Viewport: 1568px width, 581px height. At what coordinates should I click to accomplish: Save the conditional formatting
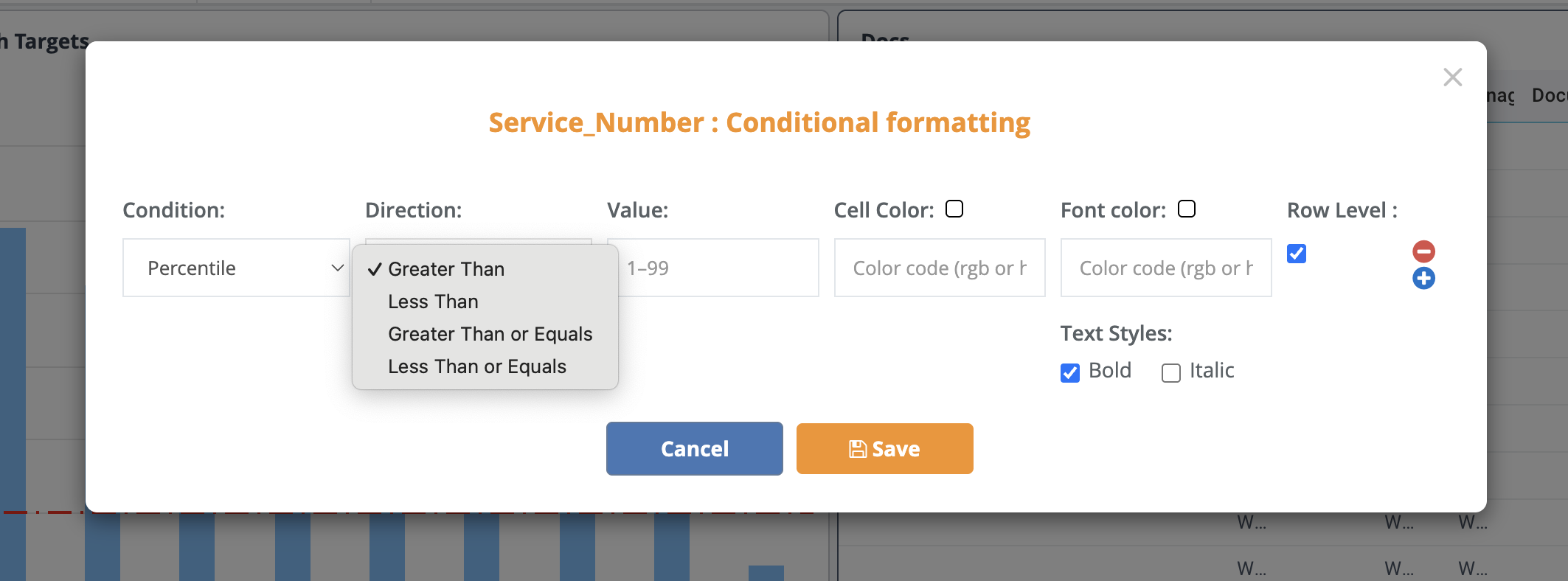click(x=885, y=449)
